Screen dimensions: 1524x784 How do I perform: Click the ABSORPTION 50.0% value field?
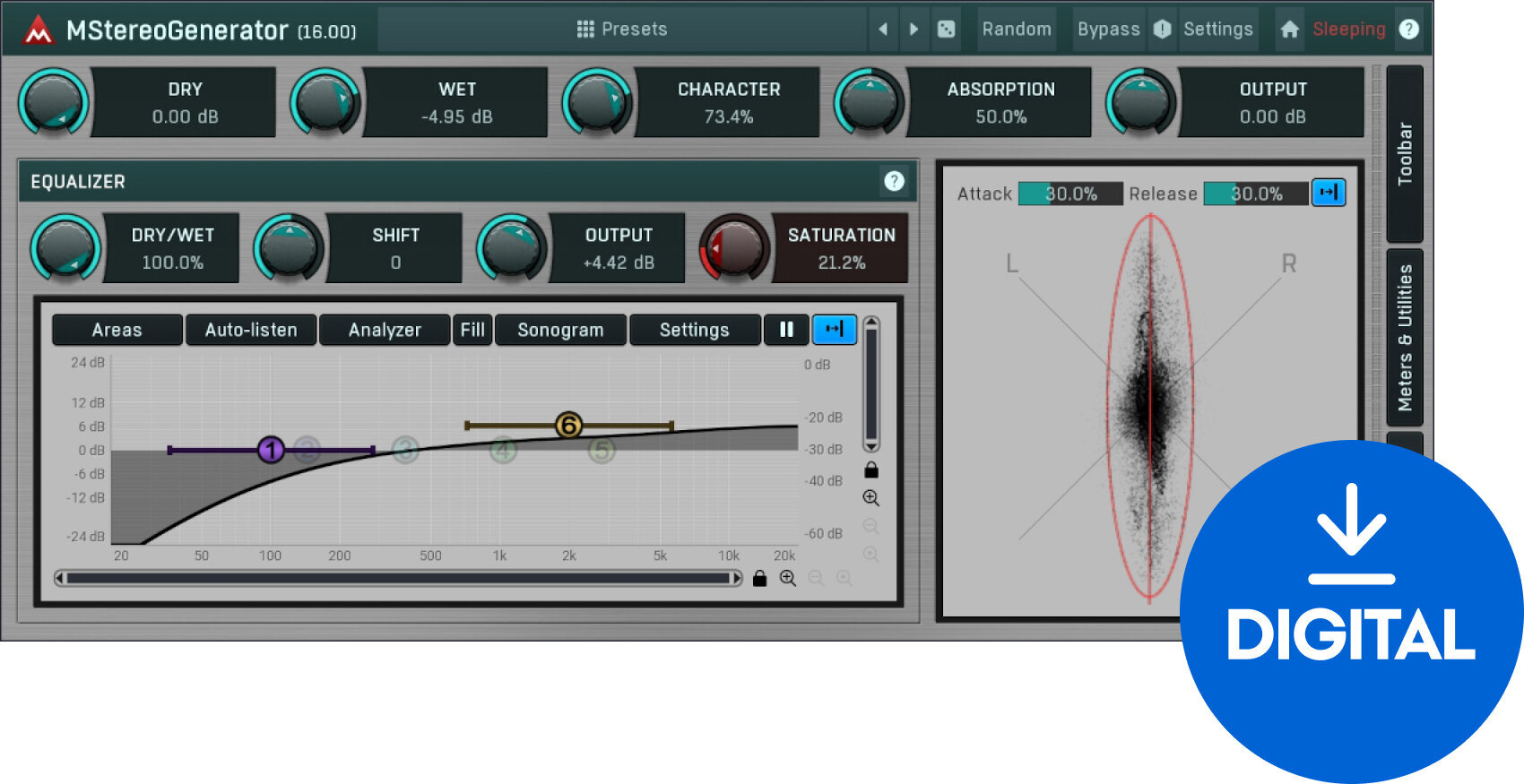tap(1001, 102)
